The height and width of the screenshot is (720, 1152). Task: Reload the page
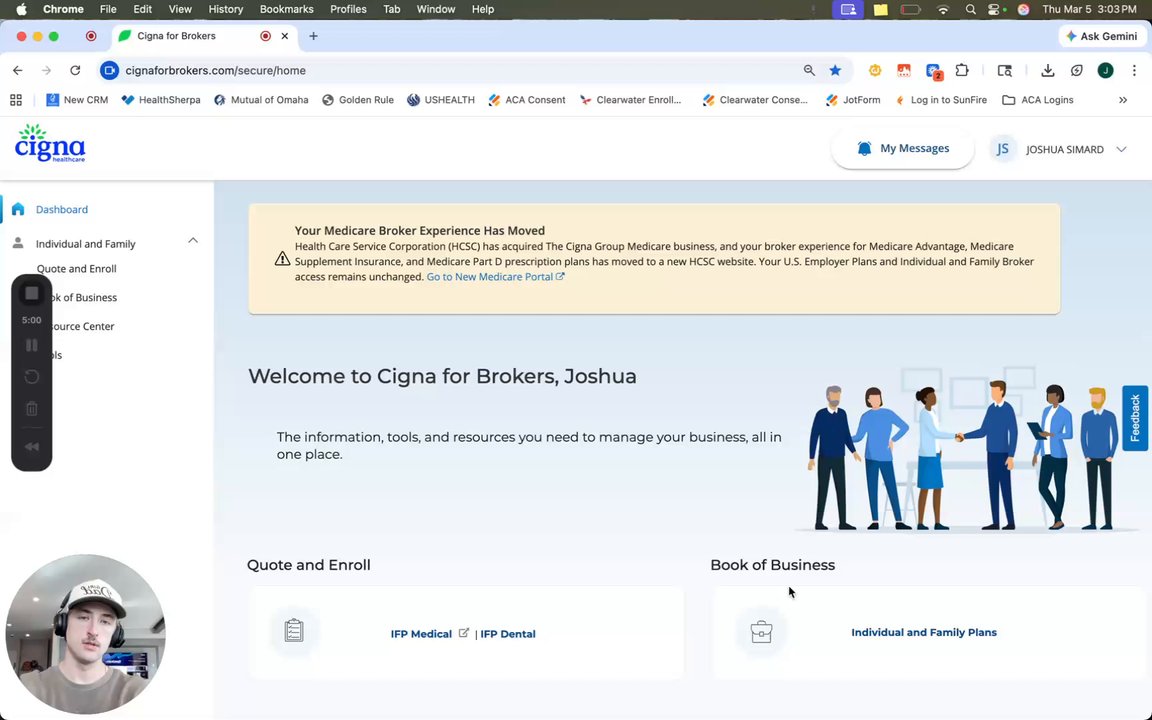75,71
